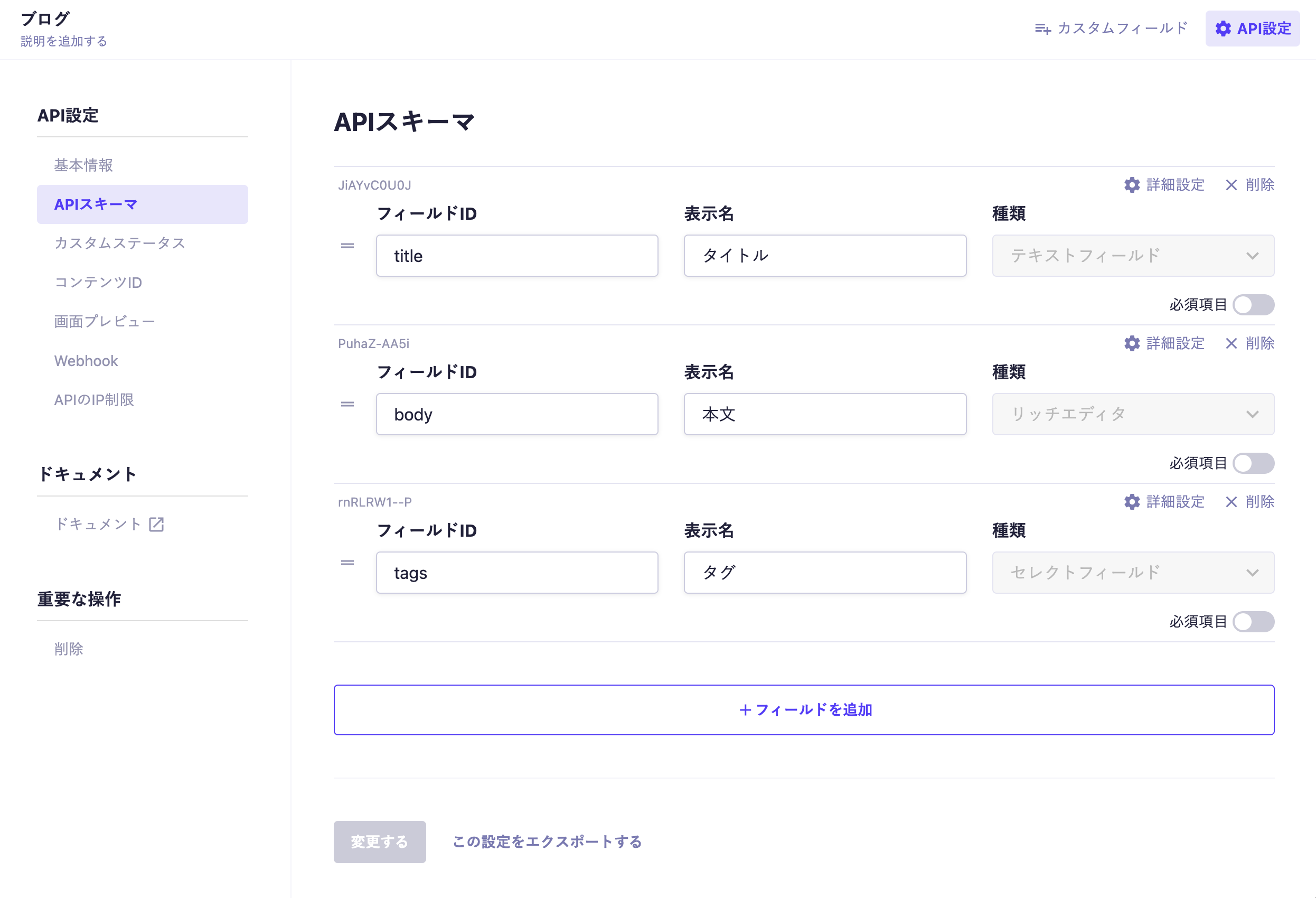Viewport: 1316px width, 898px height.
Task: Turn on 必須項目 switch for tags field
Action: [x=1253, y=622]
